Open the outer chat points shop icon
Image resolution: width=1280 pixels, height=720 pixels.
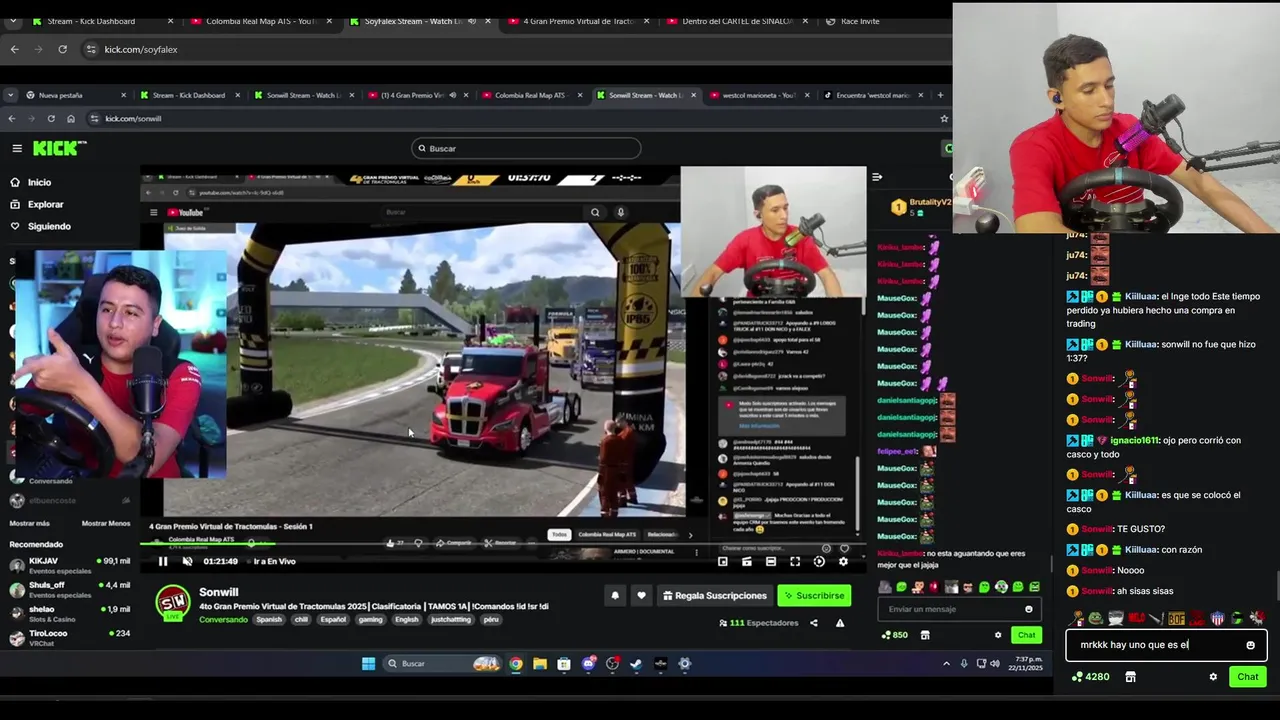point(1130,677)
